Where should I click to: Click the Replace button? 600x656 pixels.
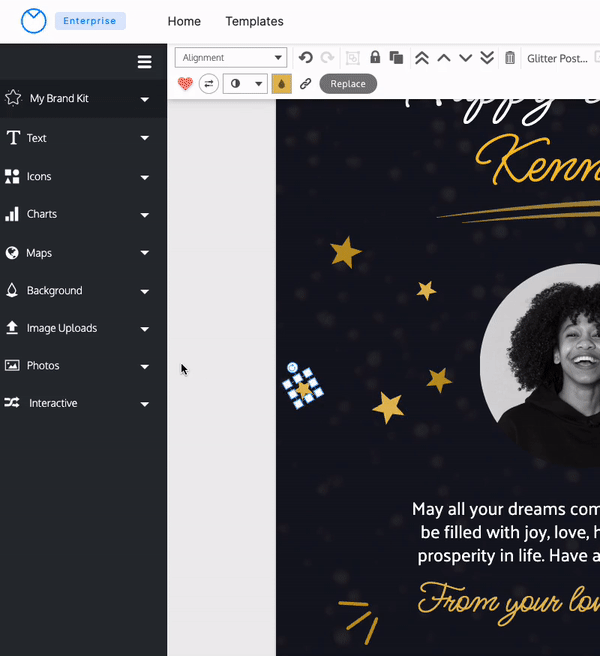coord(348,84)
